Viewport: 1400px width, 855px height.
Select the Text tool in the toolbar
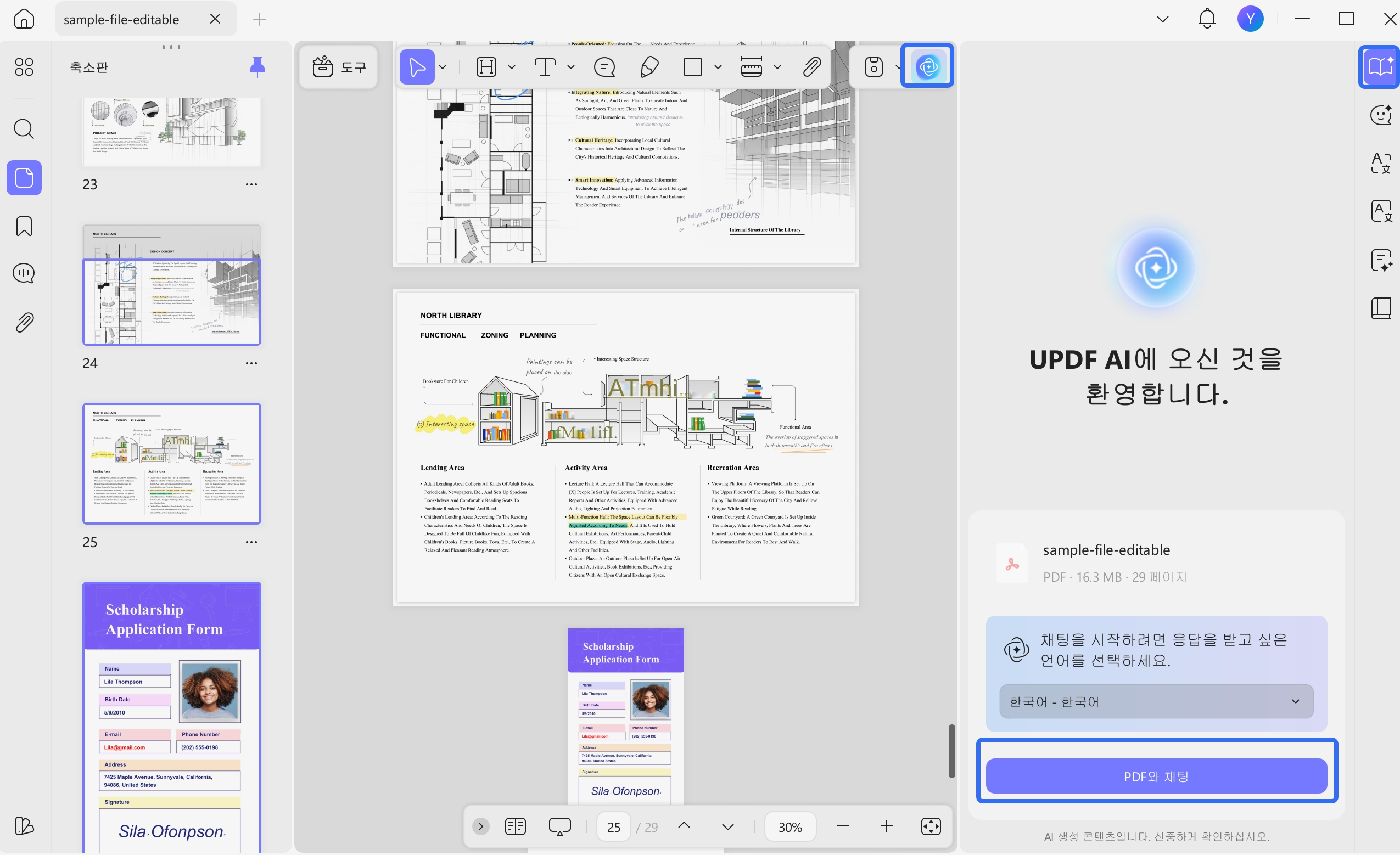pyautogui.click(x=544, y=66)
